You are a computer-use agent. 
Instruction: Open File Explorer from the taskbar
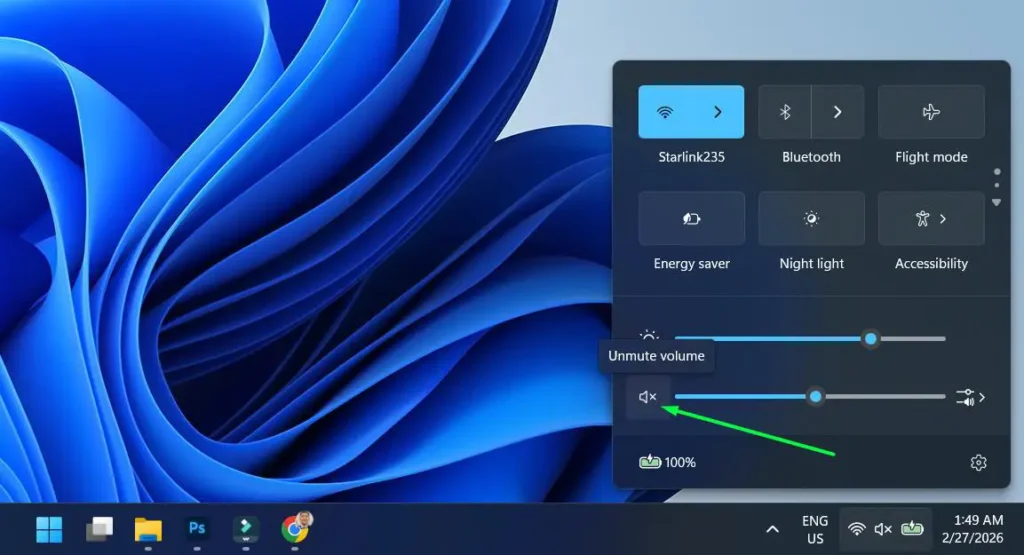(x=148, y=529)
